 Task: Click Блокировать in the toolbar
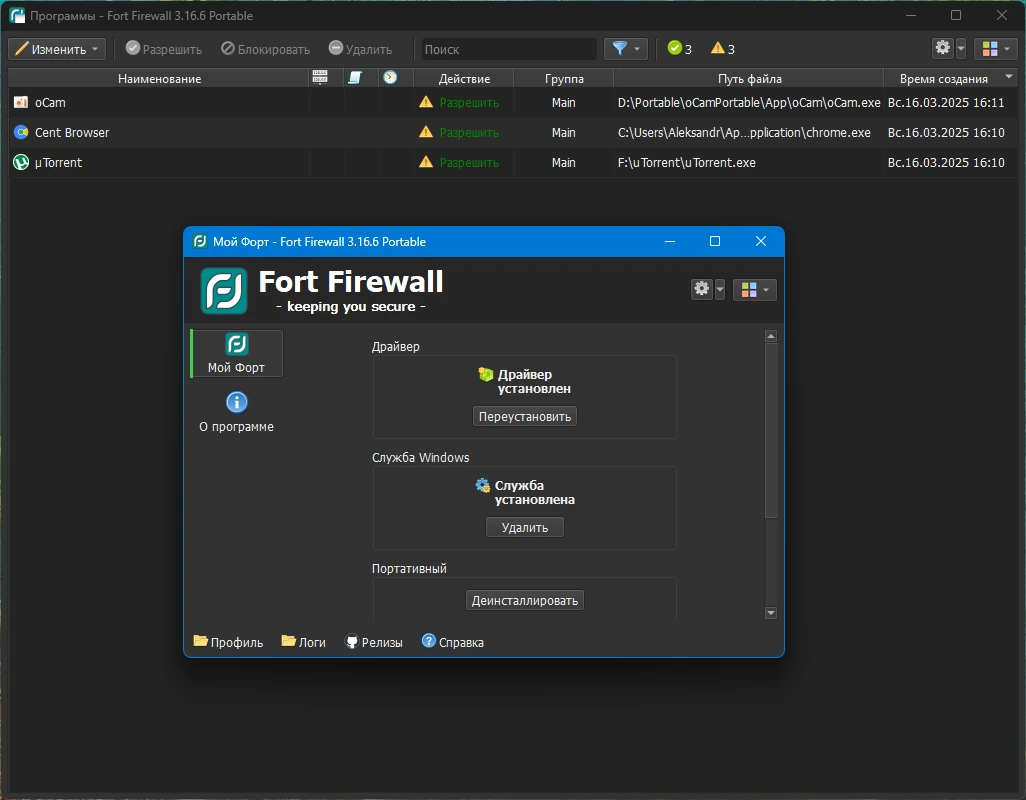(266, 49)
